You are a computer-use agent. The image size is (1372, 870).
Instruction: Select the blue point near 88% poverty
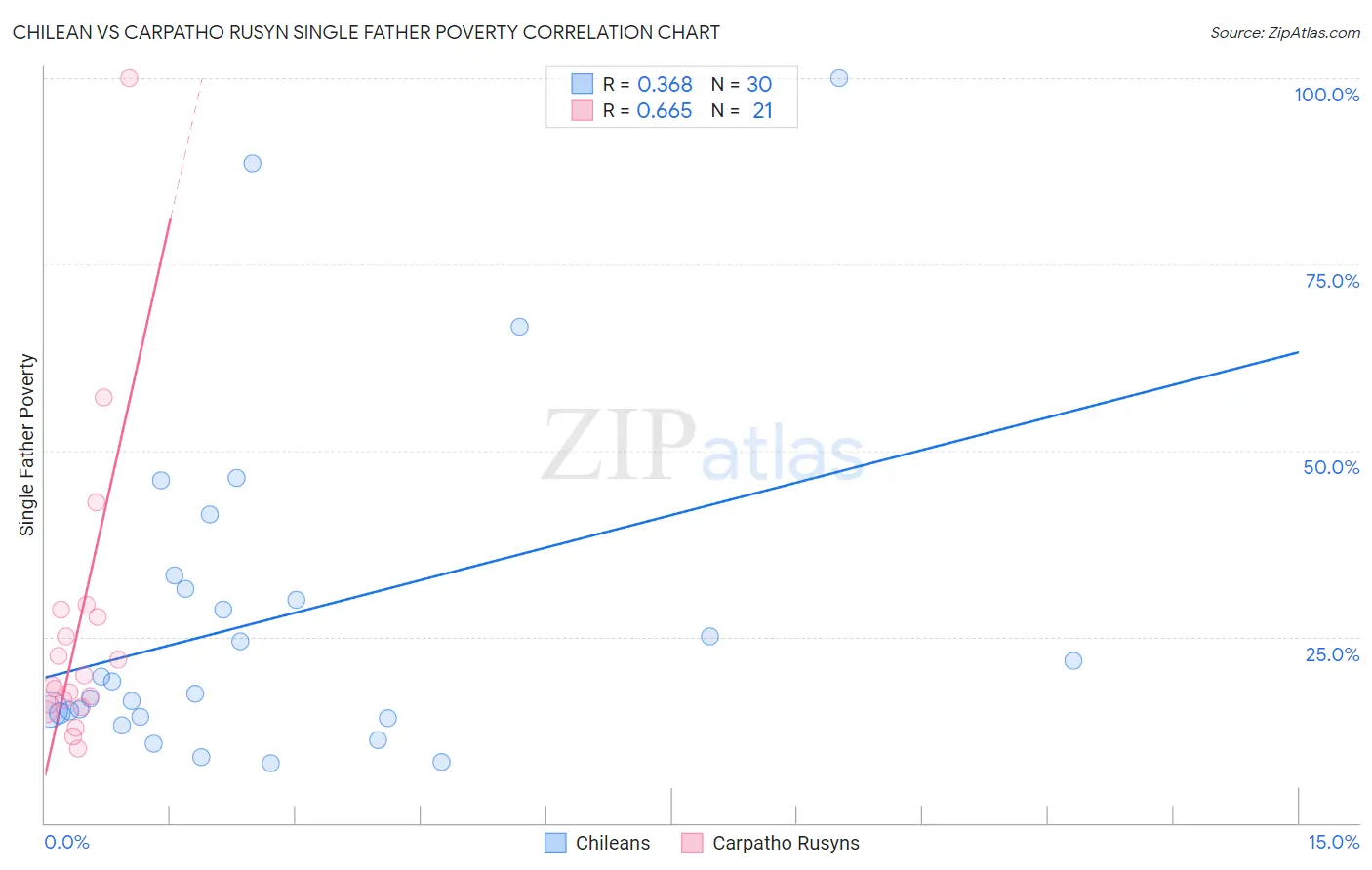click(x=253, y=163)
